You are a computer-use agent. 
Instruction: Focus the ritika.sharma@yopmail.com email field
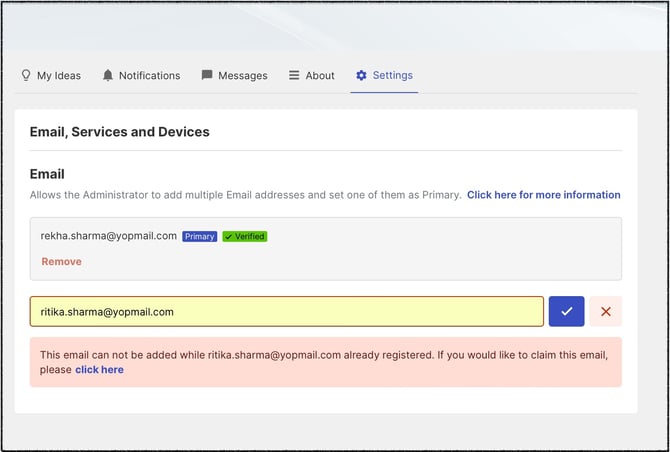pyautogui.click(x=287, y=311)
